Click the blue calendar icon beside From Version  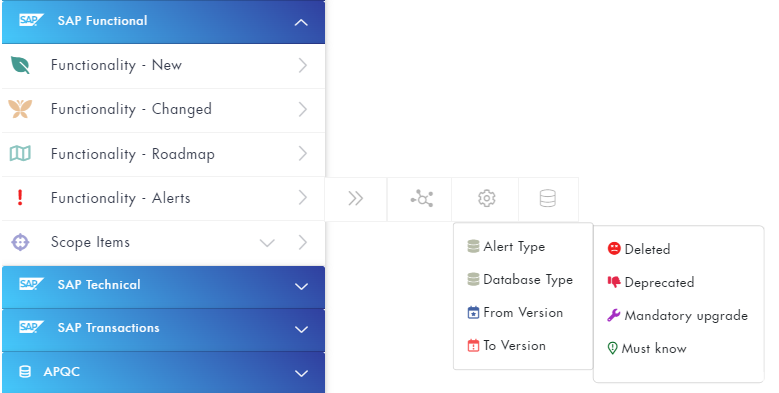click(x=473, y=313)
